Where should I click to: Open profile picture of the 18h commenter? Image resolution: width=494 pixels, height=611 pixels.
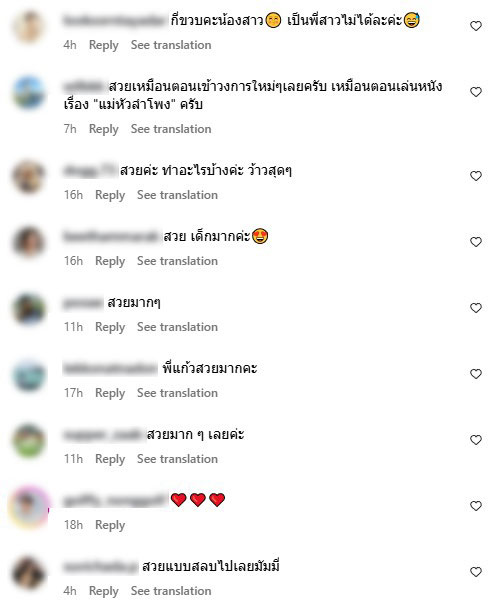[x=29, y=506]
